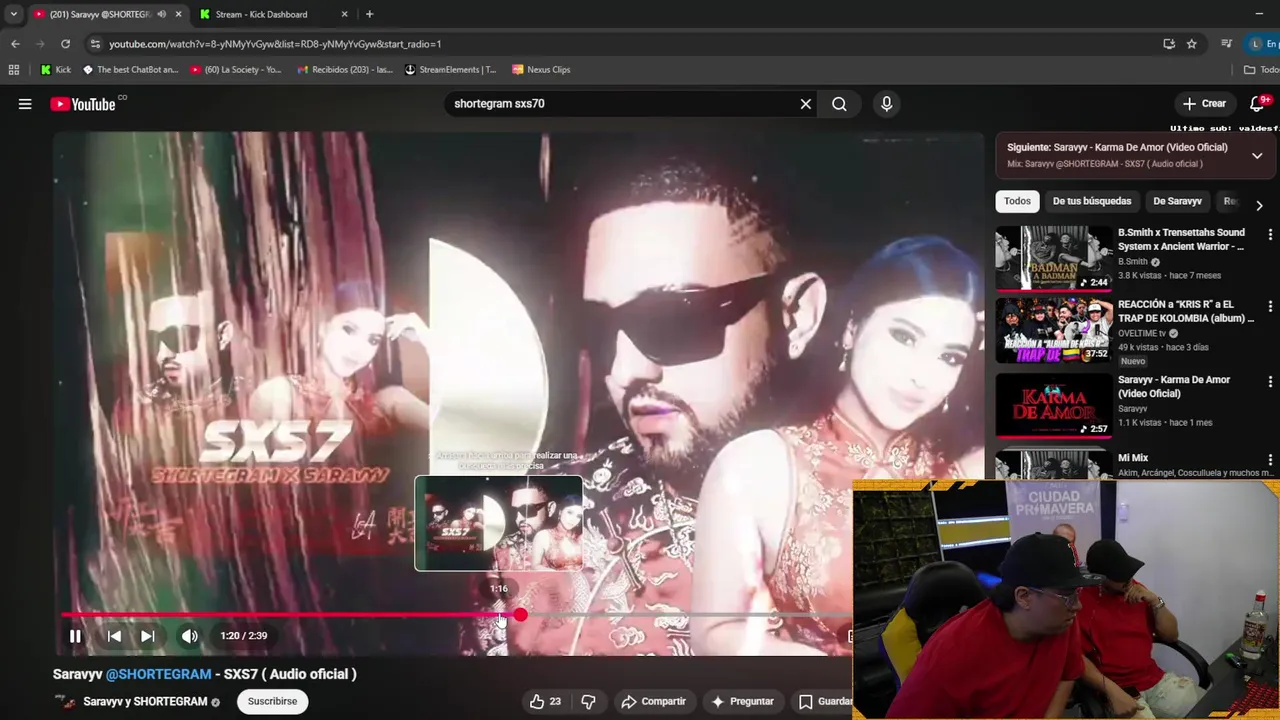Open the notifications bell
This screenshot has height=720, width=1280.
coord(1258,104)
